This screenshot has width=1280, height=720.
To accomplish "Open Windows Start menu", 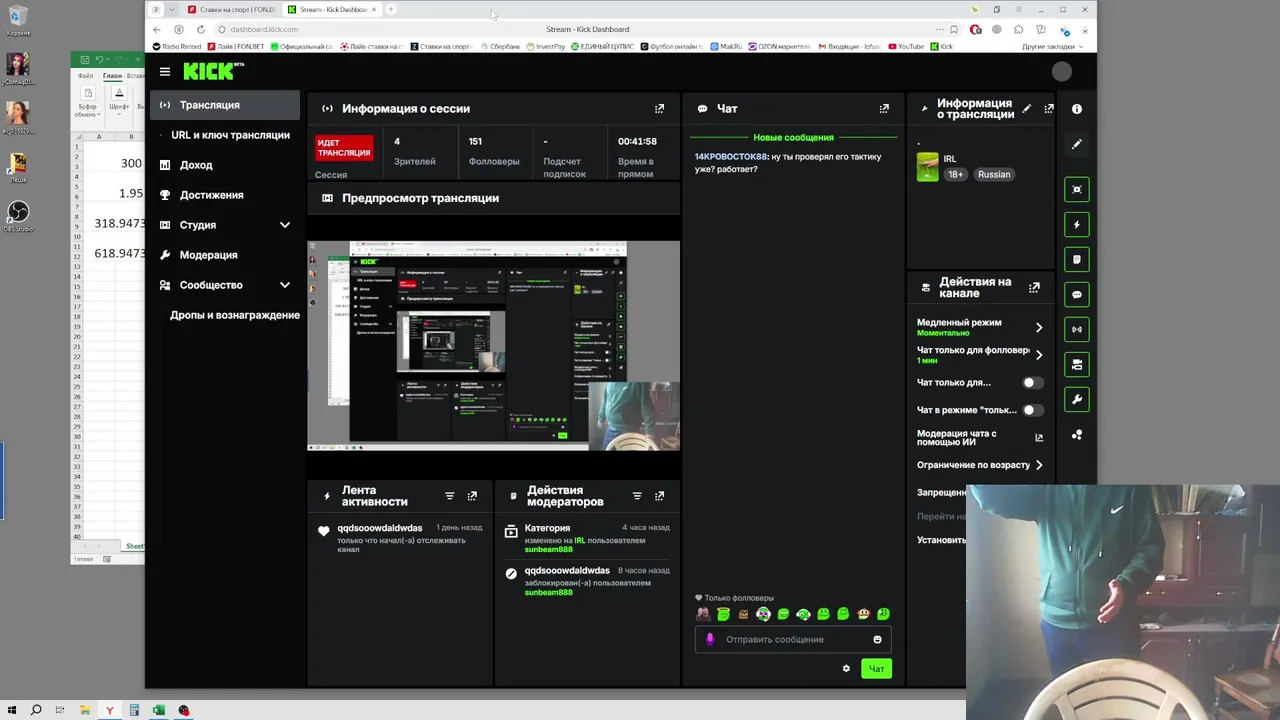I will pos(11,710).
